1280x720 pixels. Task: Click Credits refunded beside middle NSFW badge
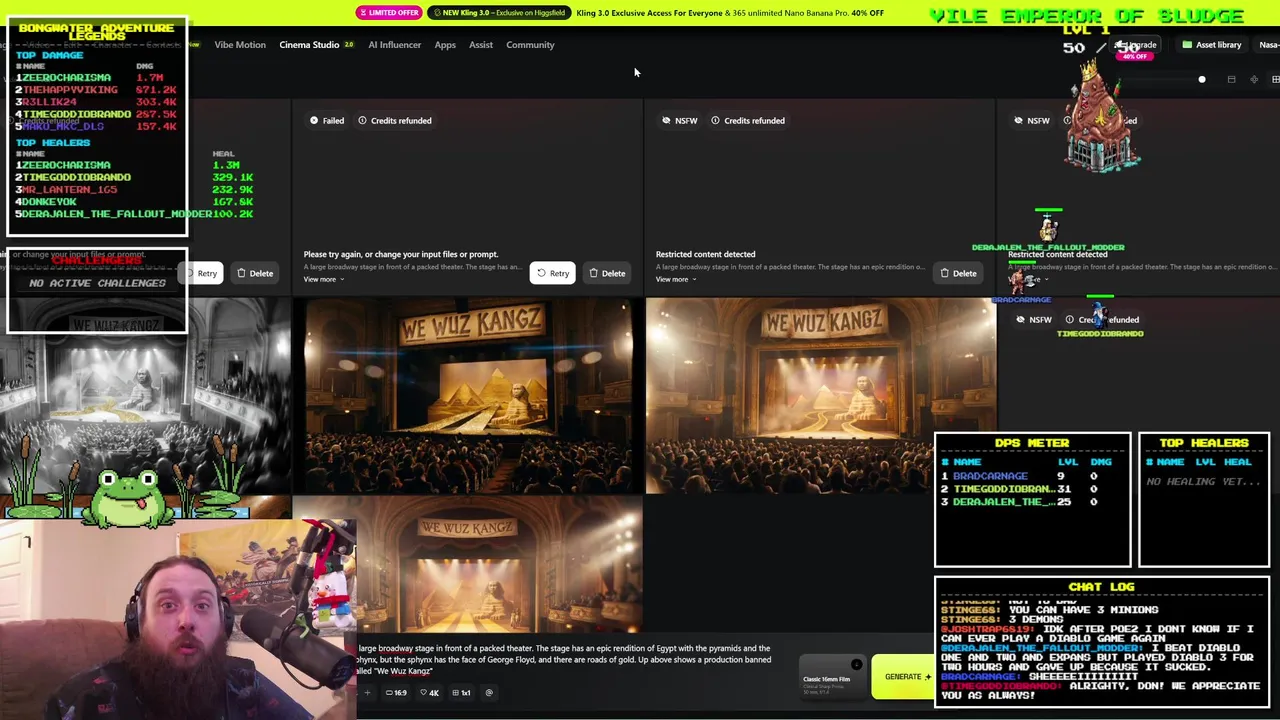click(x=748, y=121)
